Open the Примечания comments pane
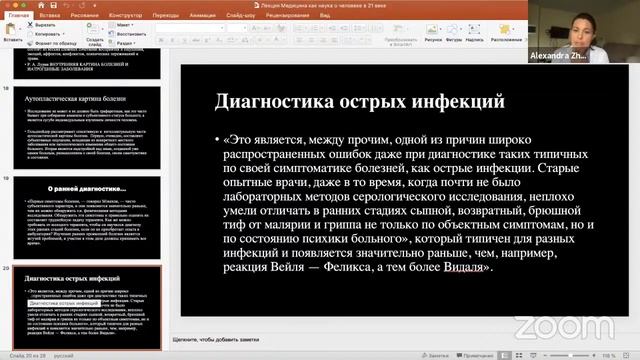This screenshot has height=360, width=640. tap(475, 356)
